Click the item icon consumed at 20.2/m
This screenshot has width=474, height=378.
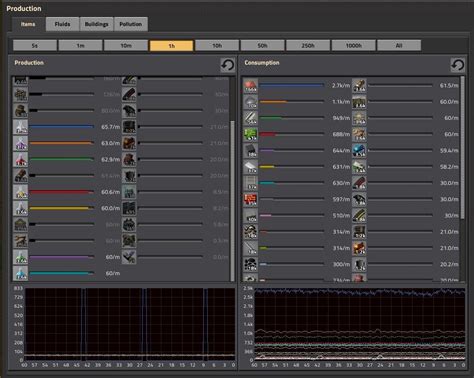[359, 264]
